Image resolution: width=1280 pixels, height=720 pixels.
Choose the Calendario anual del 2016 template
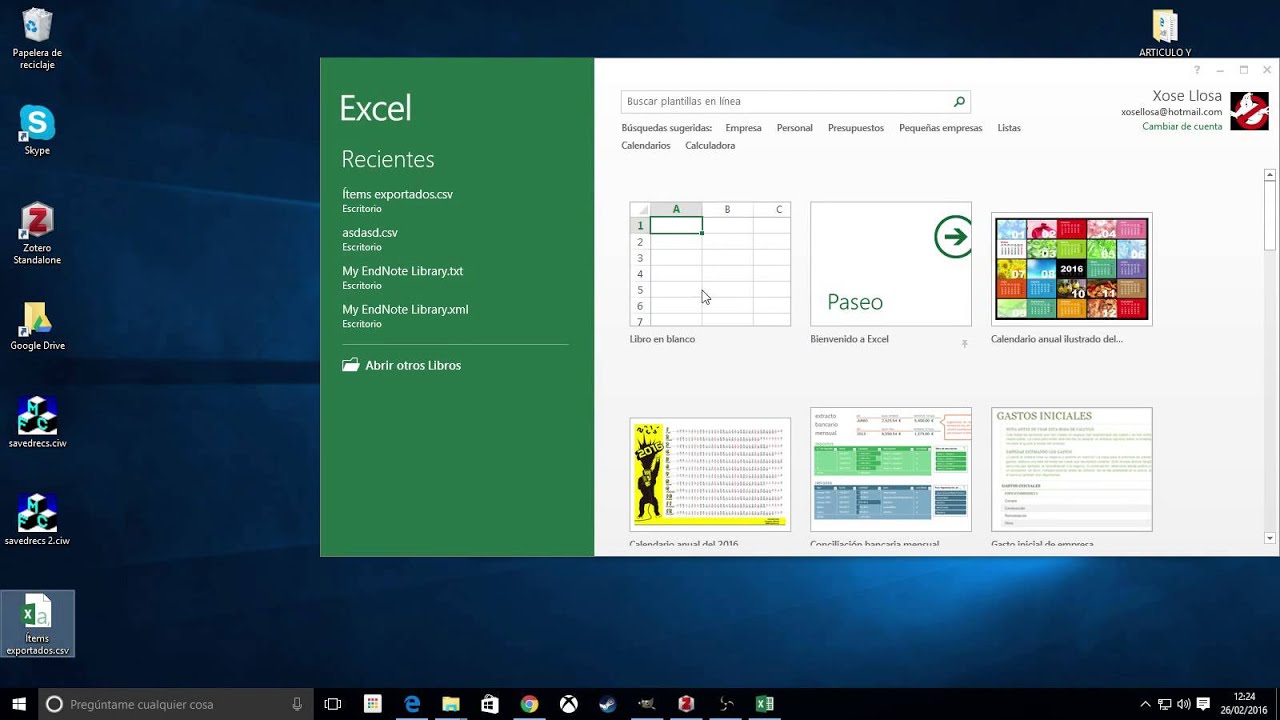710,474
